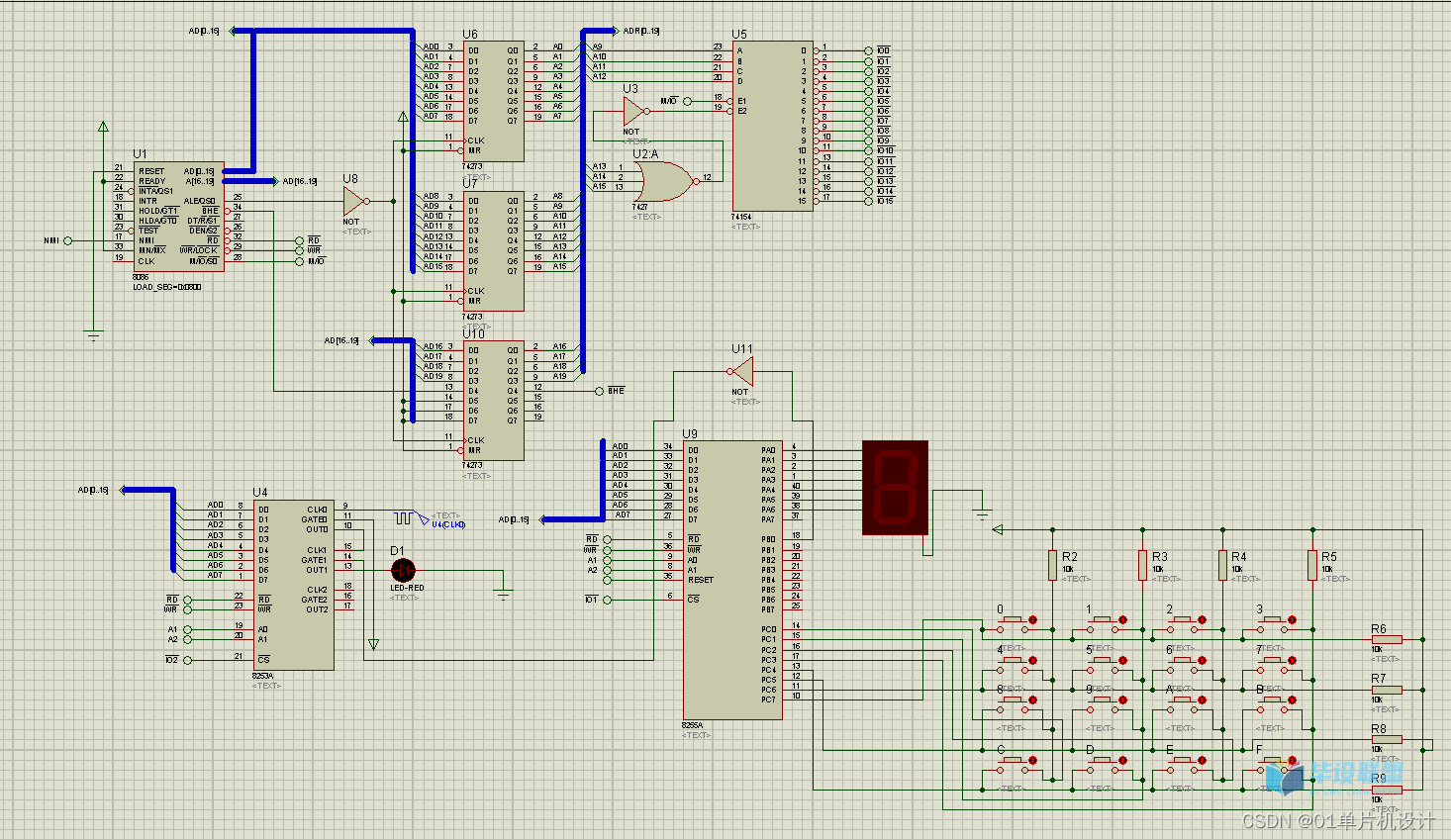Select resistor R5

[1312, 565]
